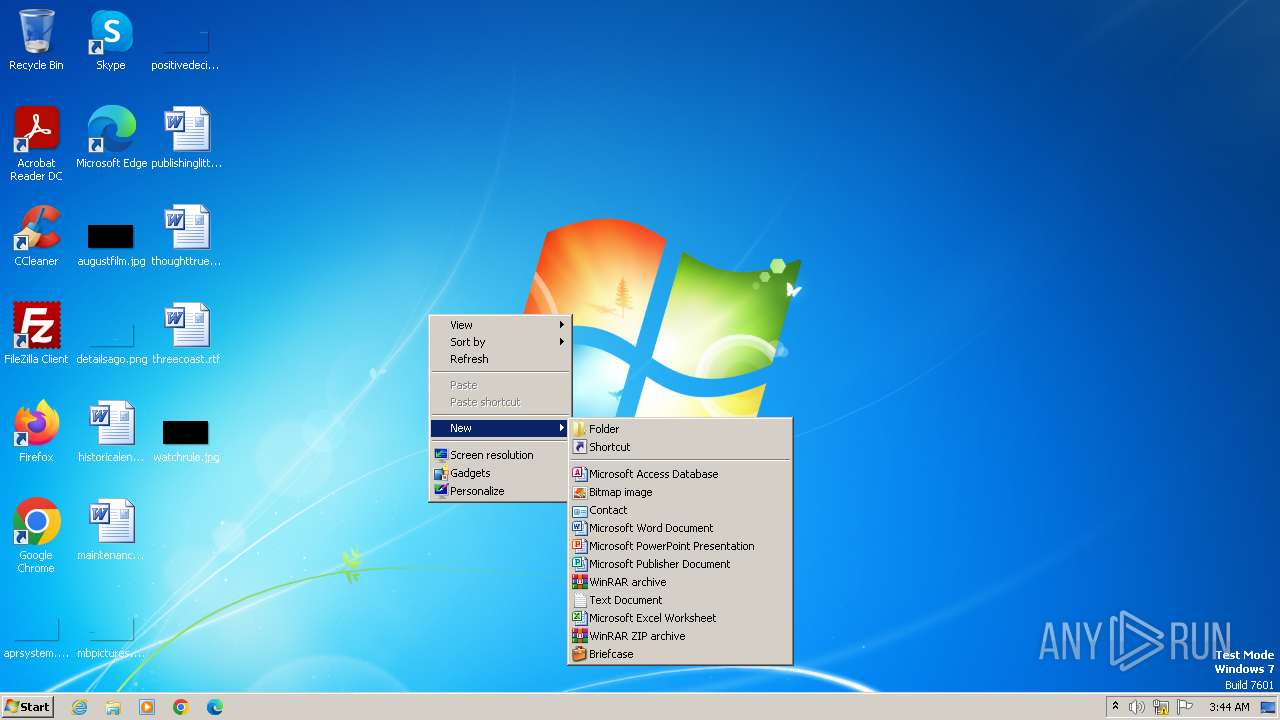Create a new Microsoft Access Database

coord(680,474)
